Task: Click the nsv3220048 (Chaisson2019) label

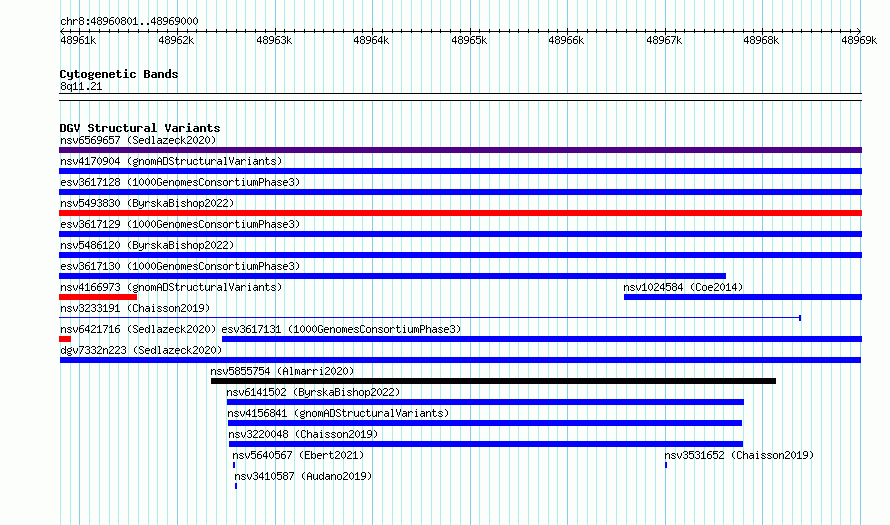Action: [303, 434]
